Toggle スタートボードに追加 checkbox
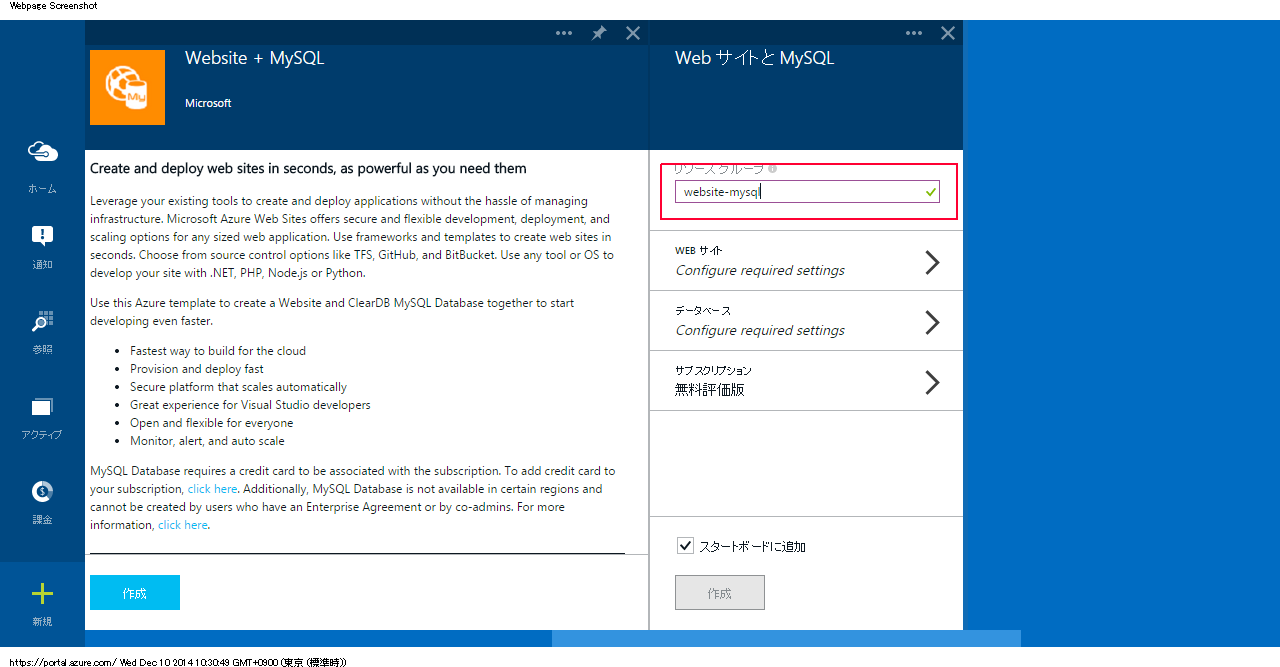This screenshot has height=667, width=1280. [685, 546]
